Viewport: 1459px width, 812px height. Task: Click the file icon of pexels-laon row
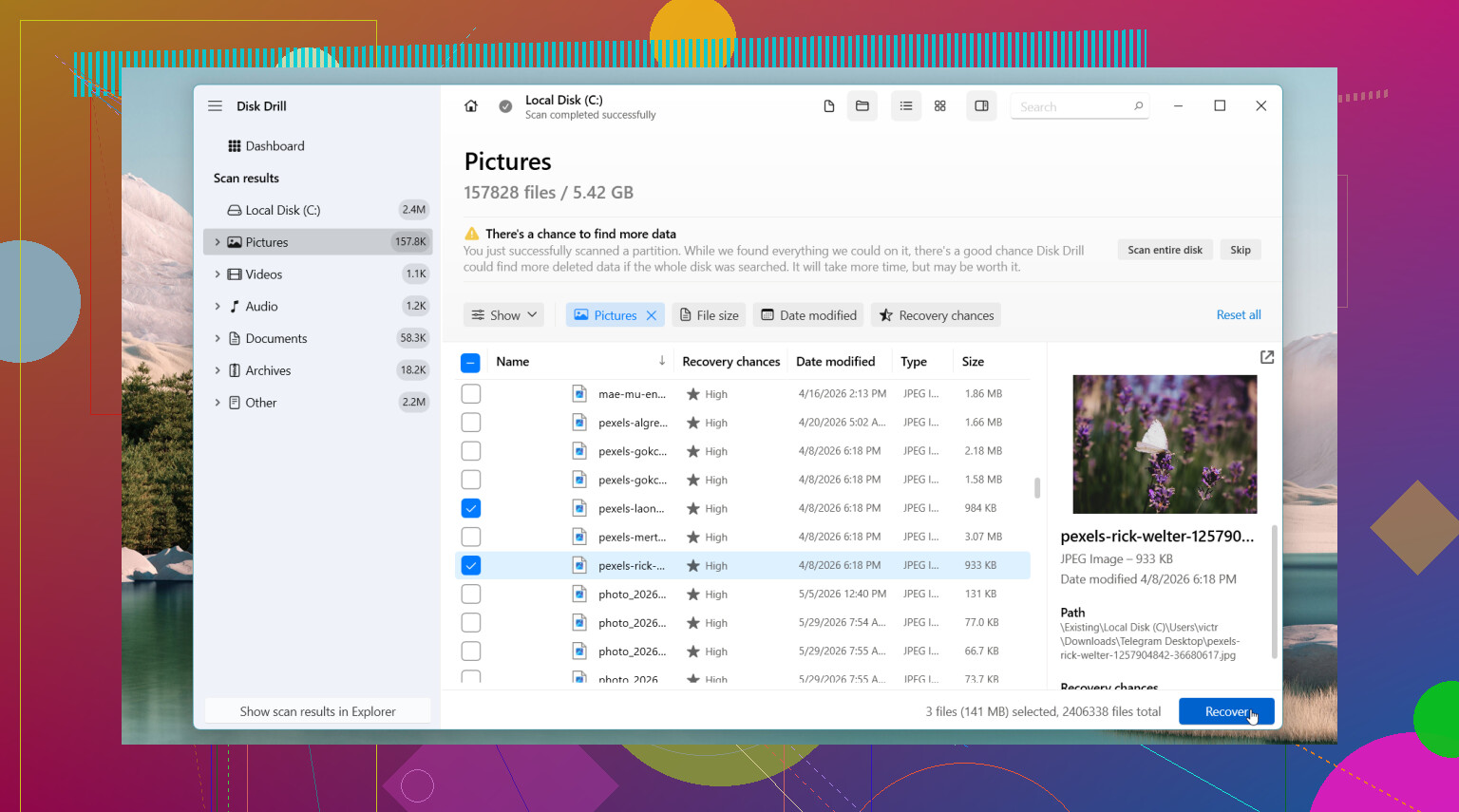click(x=579, y=508)
